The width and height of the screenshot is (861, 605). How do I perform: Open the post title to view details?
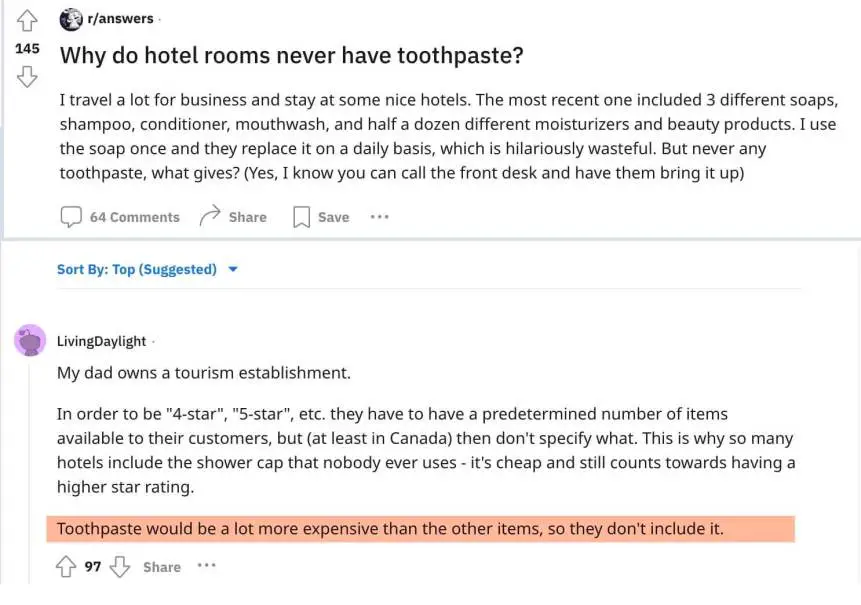[x=290, y=55]
